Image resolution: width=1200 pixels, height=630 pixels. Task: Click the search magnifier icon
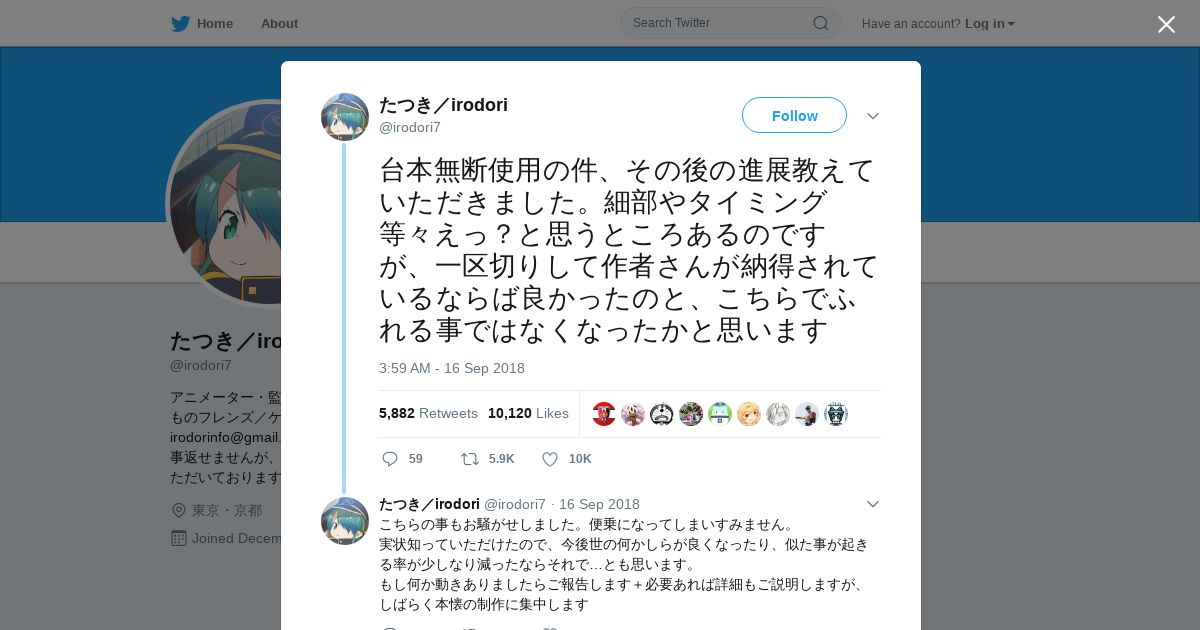pos(820,23)
